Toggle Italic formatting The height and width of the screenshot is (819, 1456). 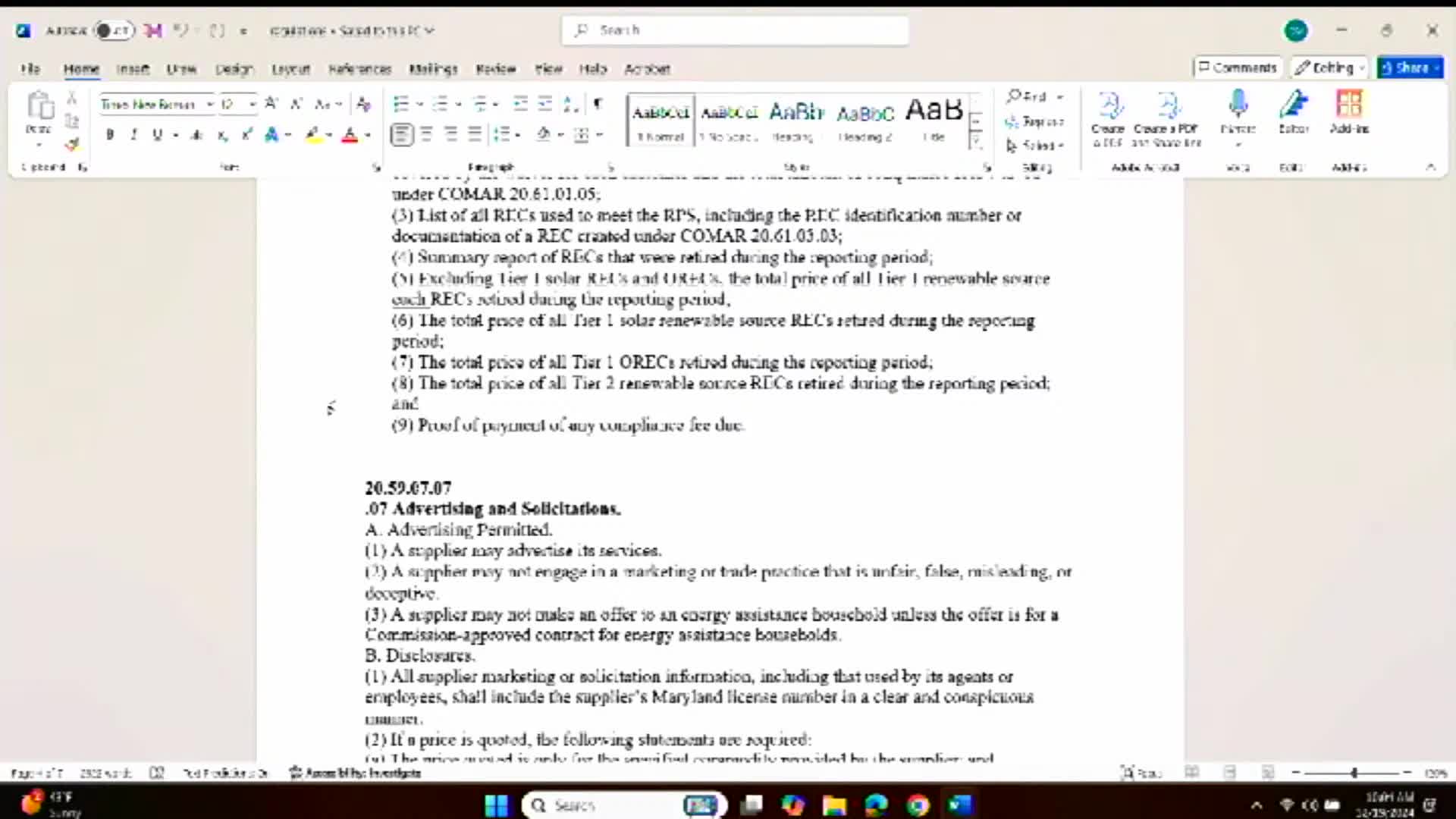coord(133,135)
